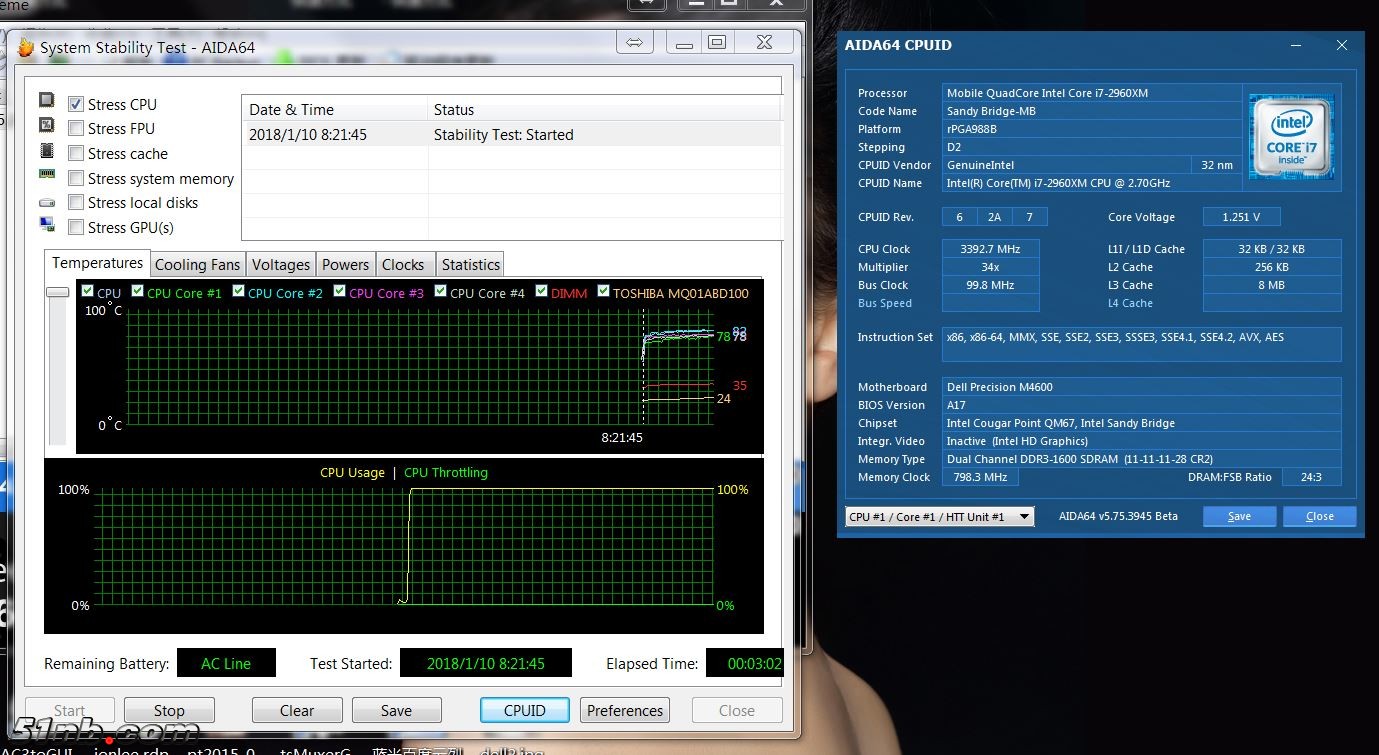
Task: Click the cache chip icon beside Stress cache
Action: (46, 151)
